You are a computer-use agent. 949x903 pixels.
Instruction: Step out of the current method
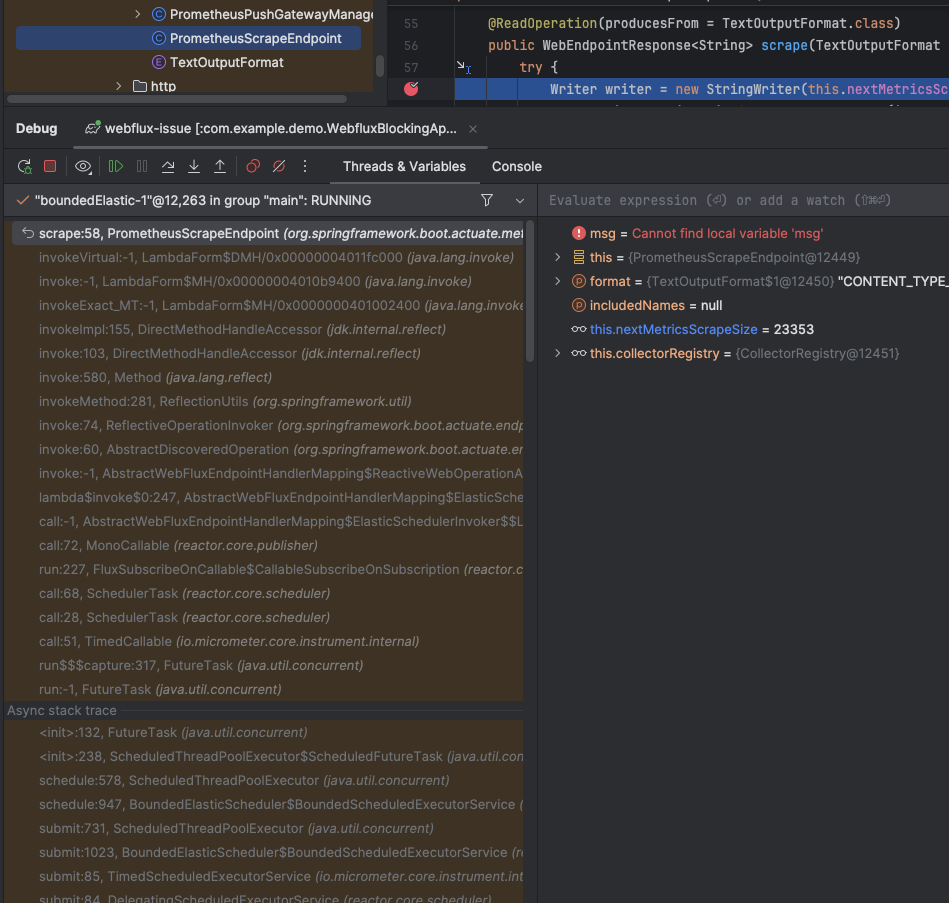220,166
